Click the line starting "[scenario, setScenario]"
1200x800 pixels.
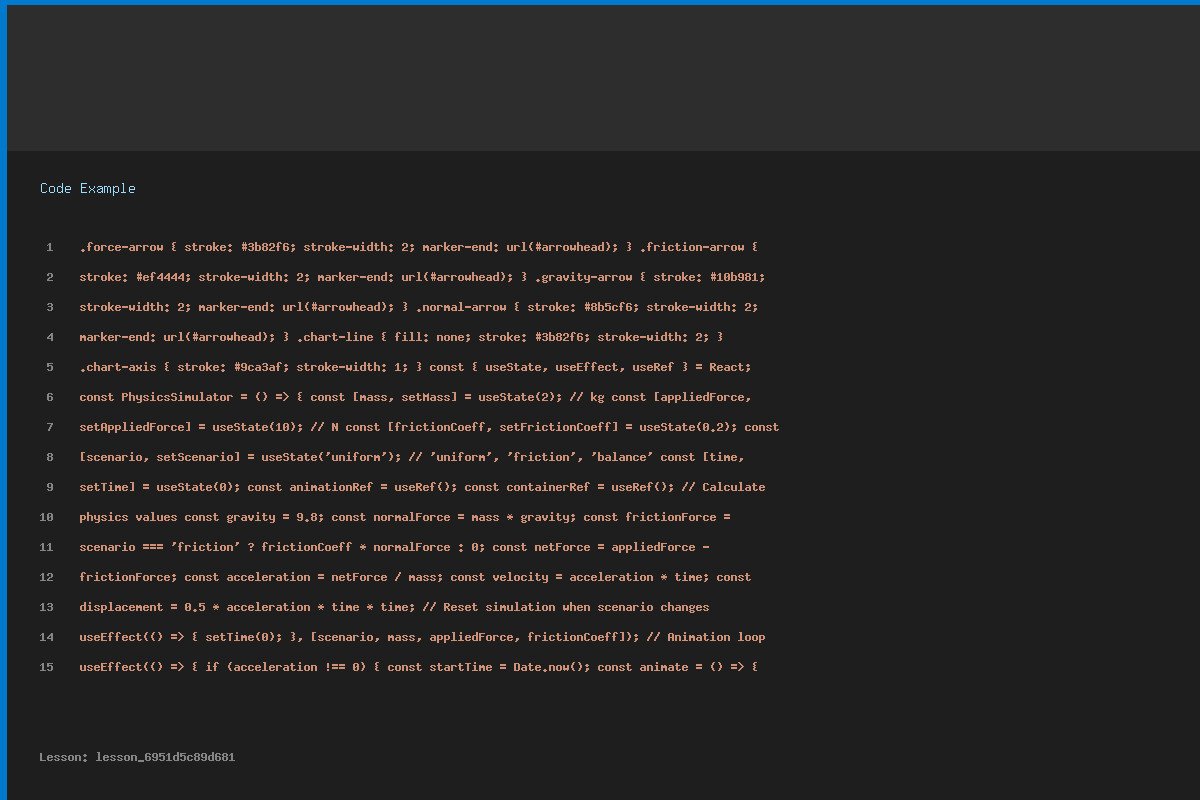tap(412, 457)
